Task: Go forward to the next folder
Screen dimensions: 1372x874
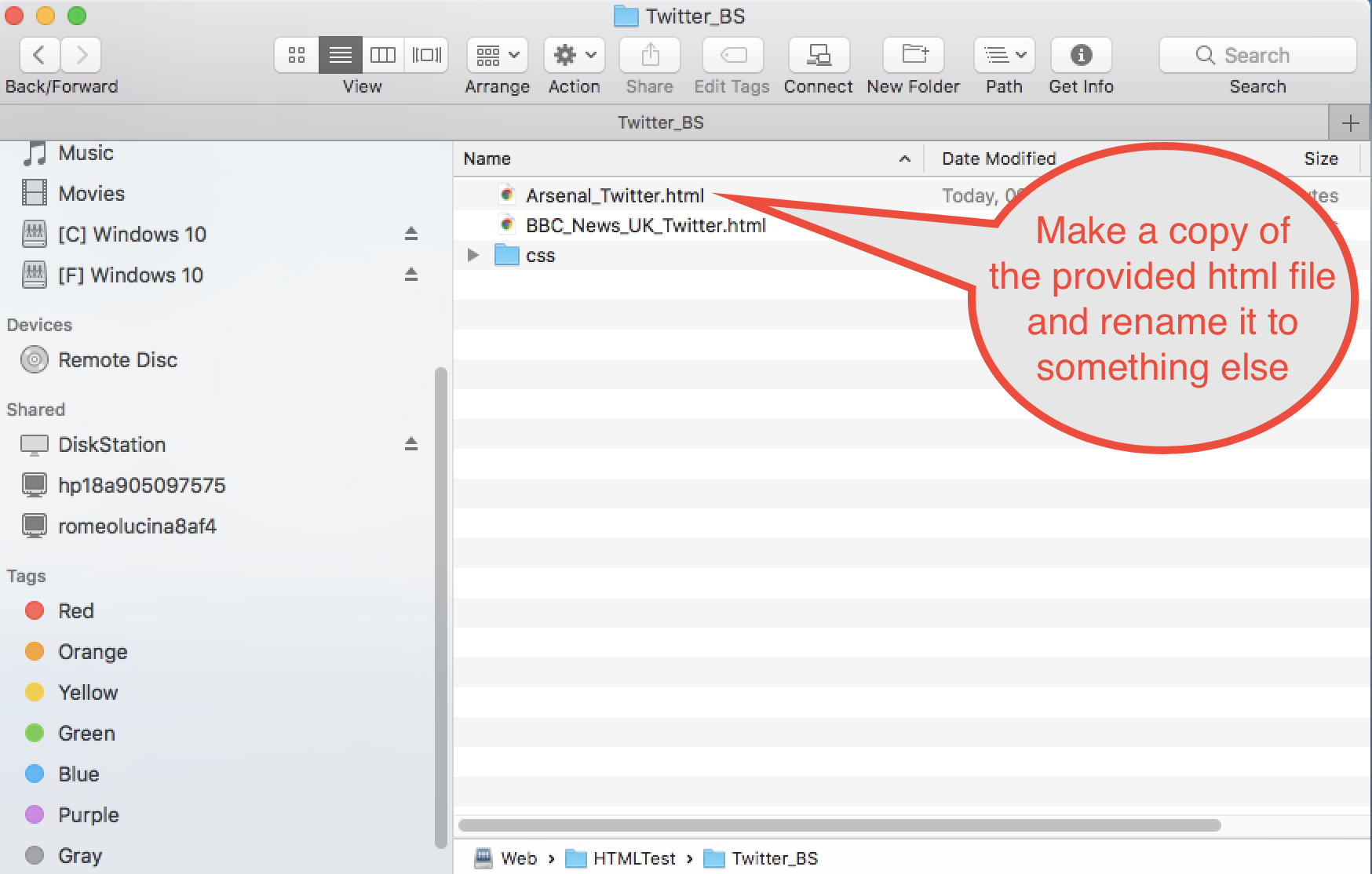Action: point(81,55)
